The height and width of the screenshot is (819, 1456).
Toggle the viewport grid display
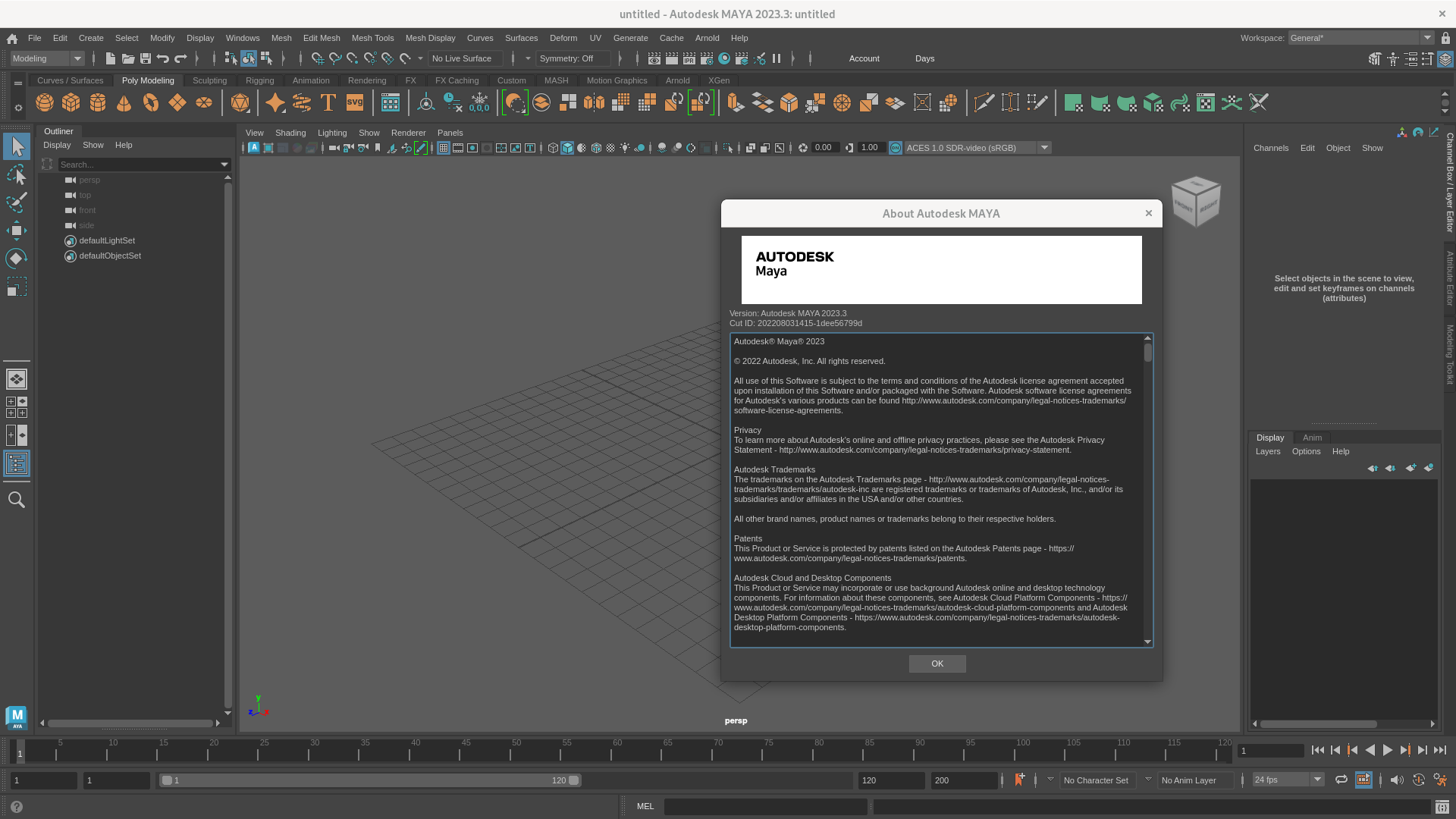click(444, 148)
